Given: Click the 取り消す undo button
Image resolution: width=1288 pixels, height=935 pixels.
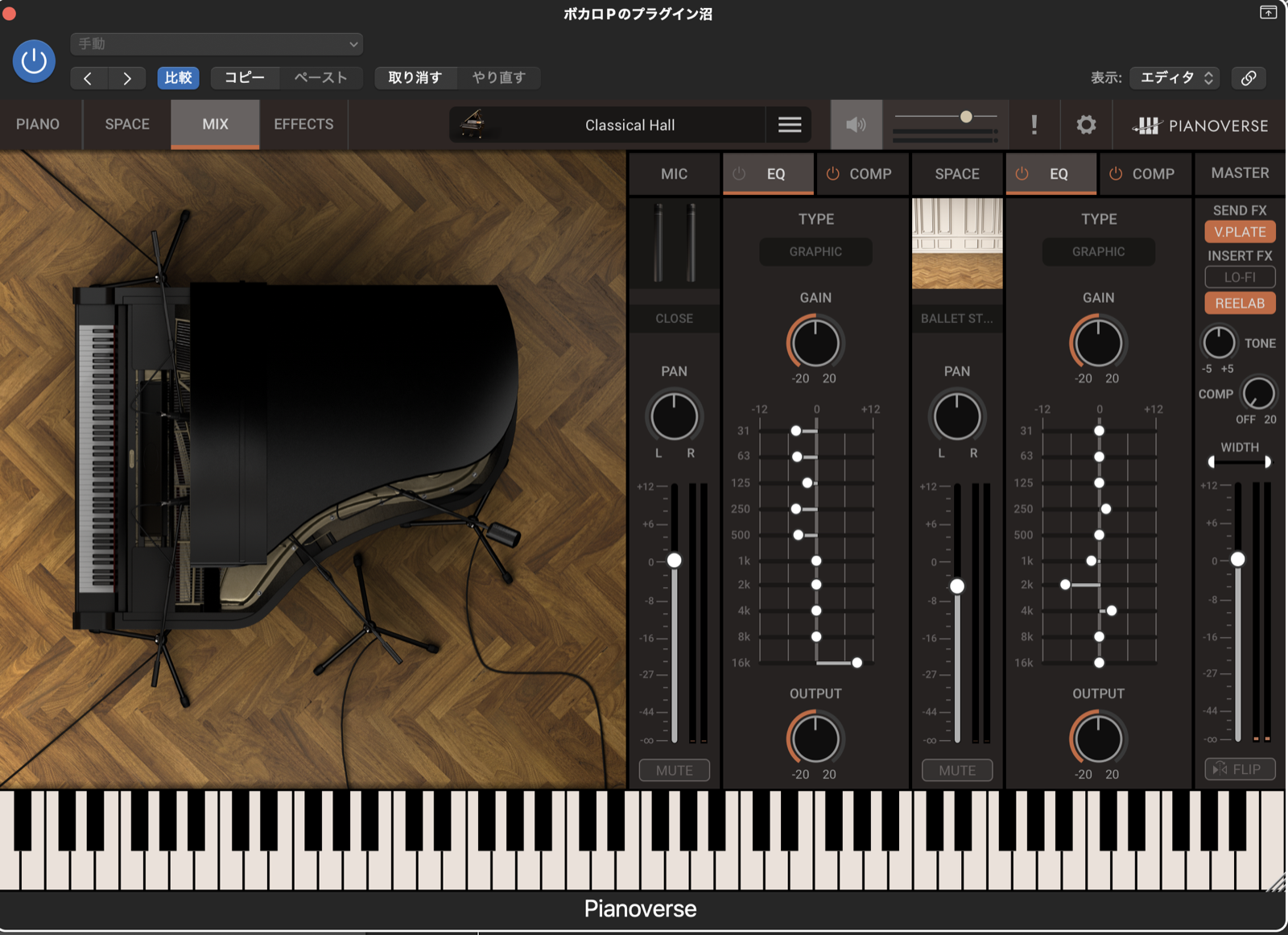Looking at the screenshot, I should [x=415, y=78].
